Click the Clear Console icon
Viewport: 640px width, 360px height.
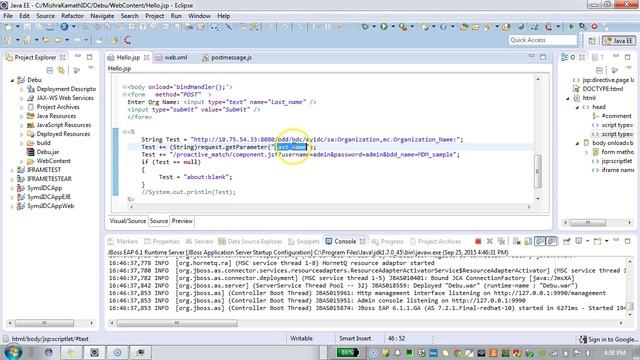point(516,241)
